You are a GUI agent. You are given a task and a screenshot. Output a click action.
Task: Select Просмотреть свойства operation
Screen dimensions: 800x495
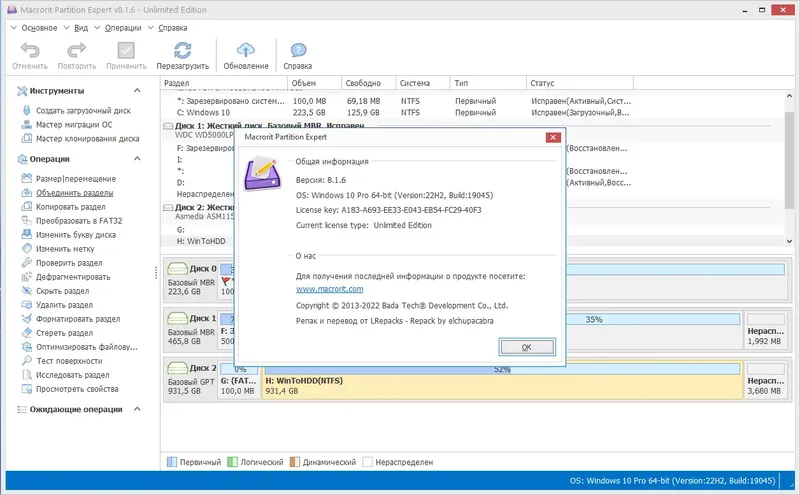point(77,389)
